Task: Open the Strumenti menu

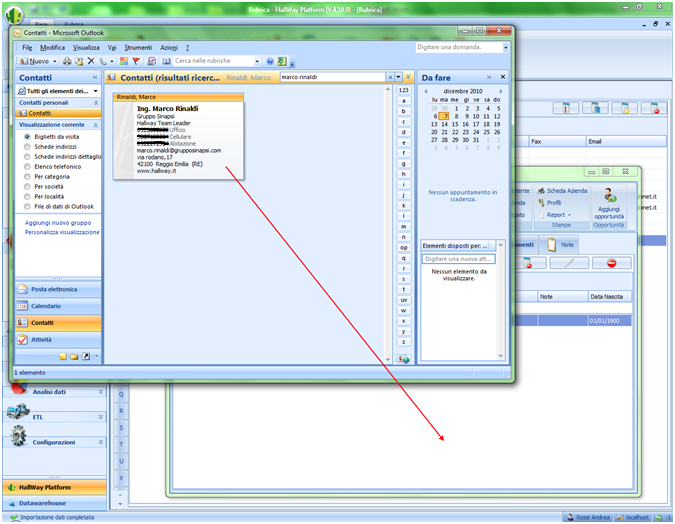Action: [x=138, y=48]
